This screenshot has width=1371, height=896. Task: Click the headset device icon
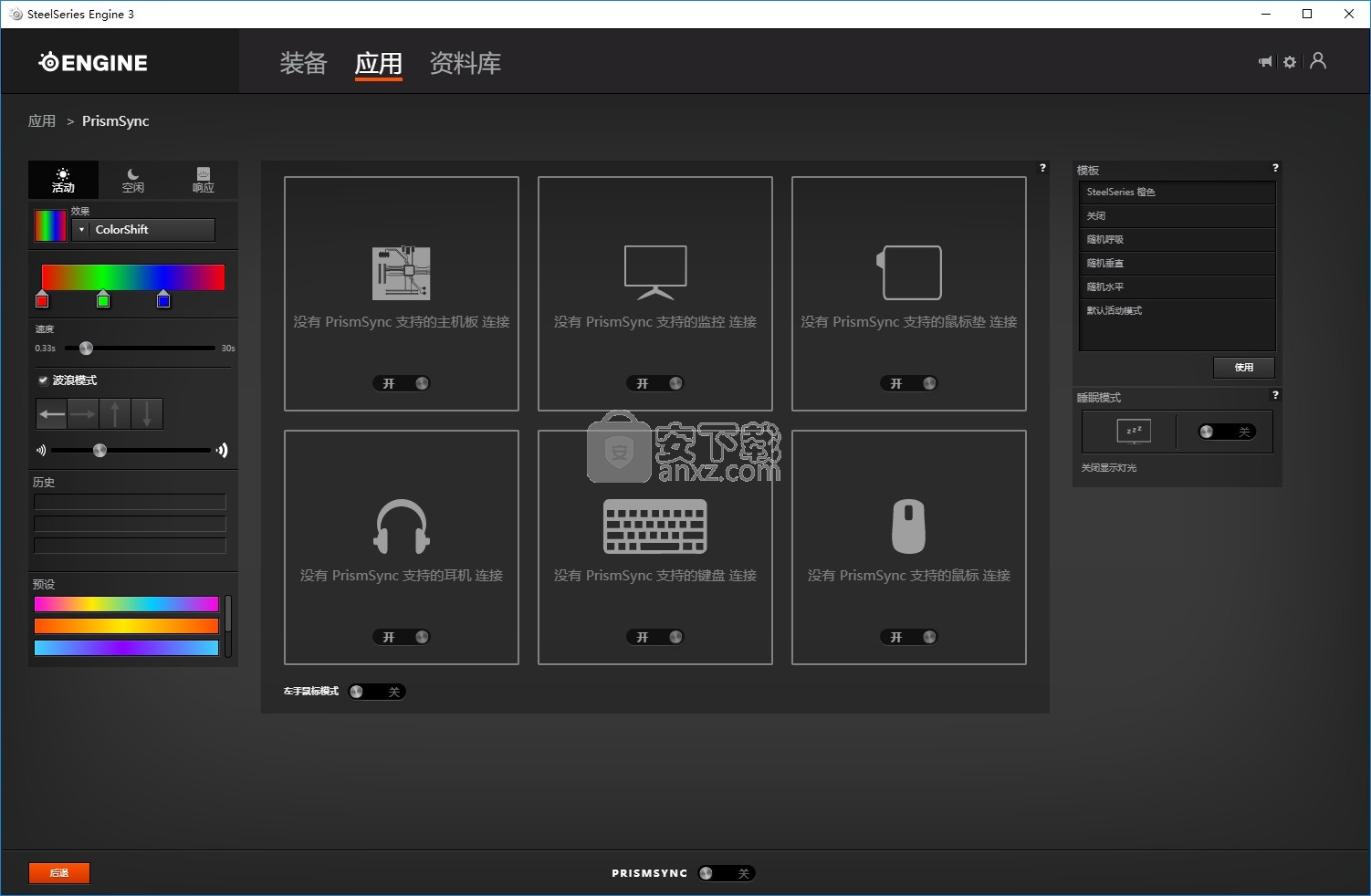(x=402, y=526)
